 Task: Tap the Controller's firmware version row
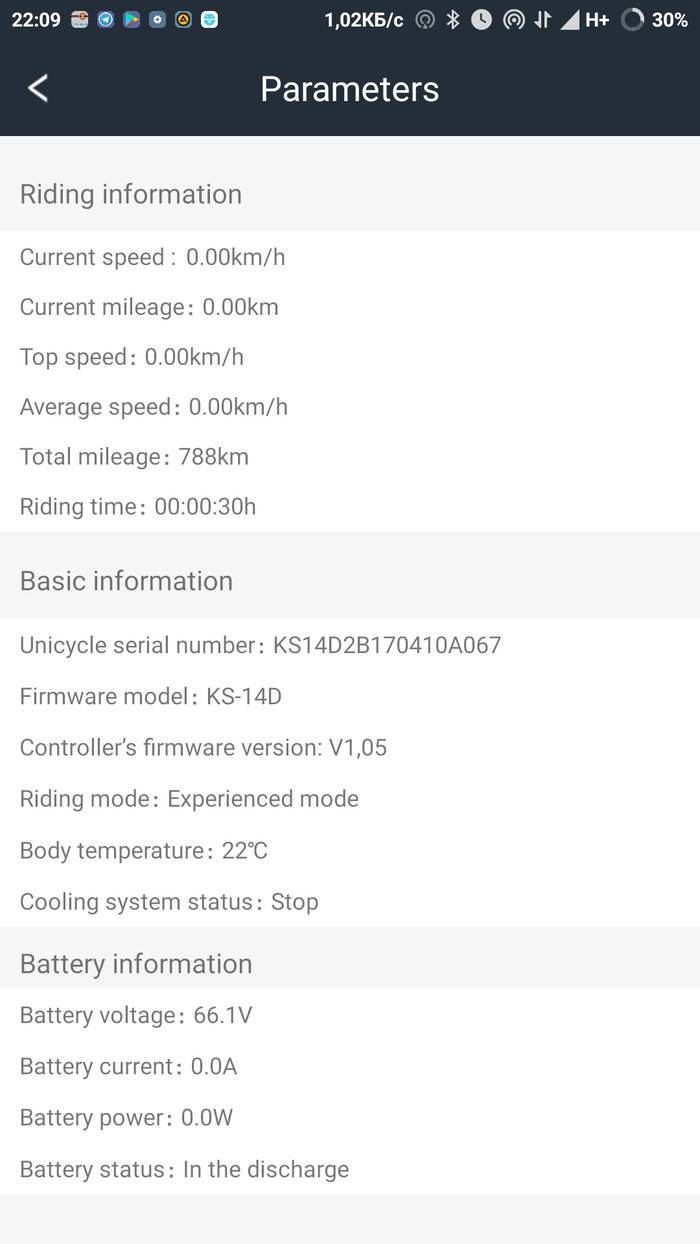[203, 748]
